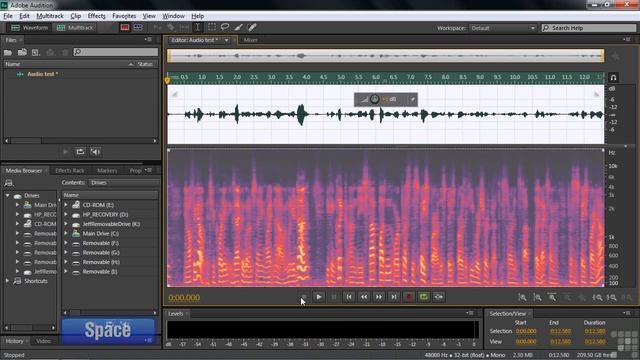The image size is (640, 360).
Task: Start recording with the Record button
Action: tap(409, 297)
